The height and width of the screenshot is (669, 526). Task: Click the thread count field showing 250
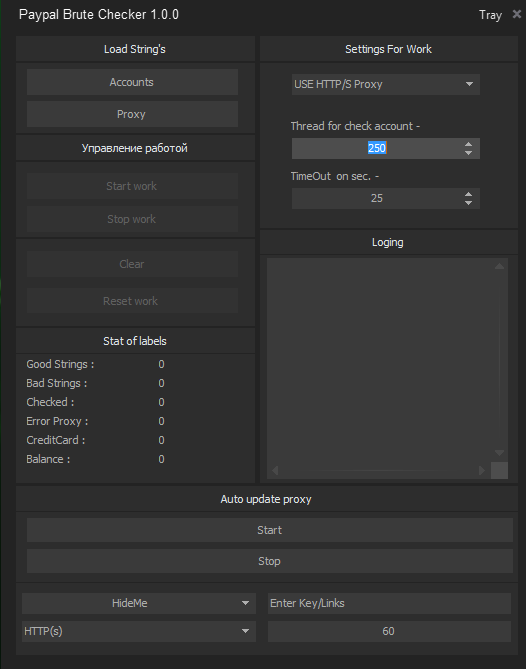(377, 148)
